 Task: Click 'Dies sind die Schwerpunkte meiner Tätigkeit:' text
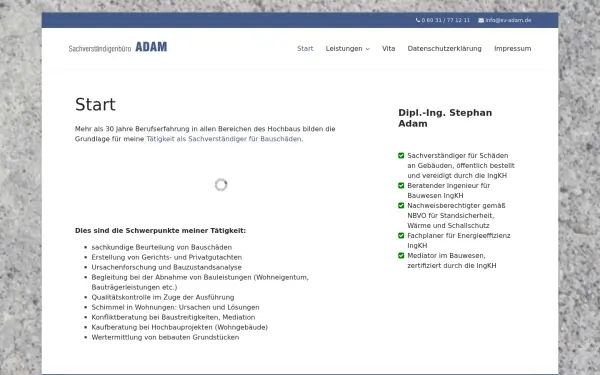click(x=160, y=230)
